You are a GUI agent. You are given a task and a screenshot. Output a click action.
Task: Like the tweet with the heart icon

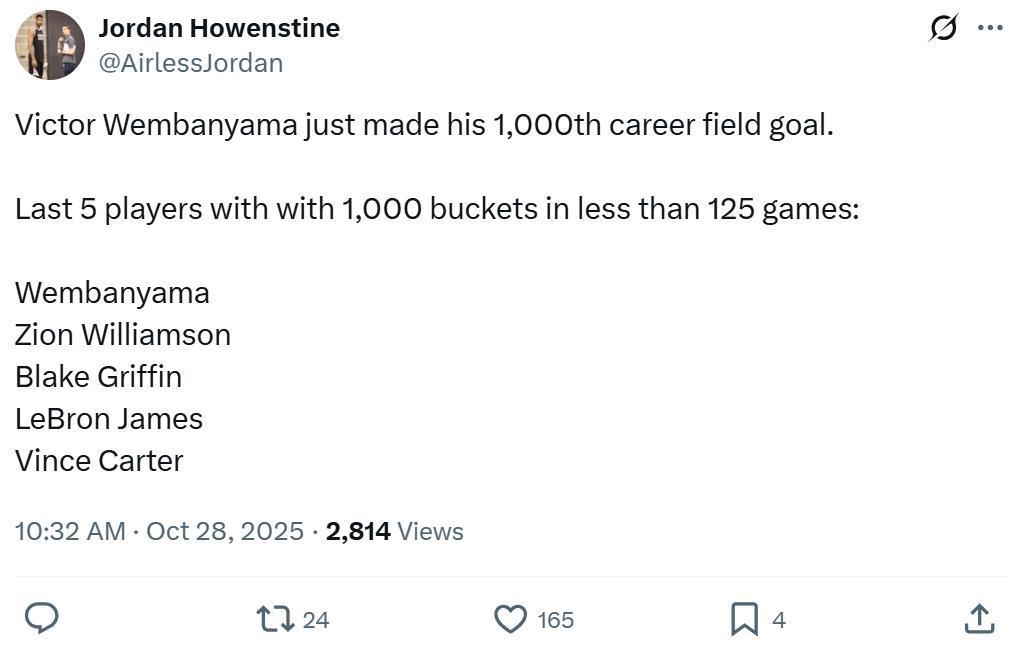[x=511, y=619]
